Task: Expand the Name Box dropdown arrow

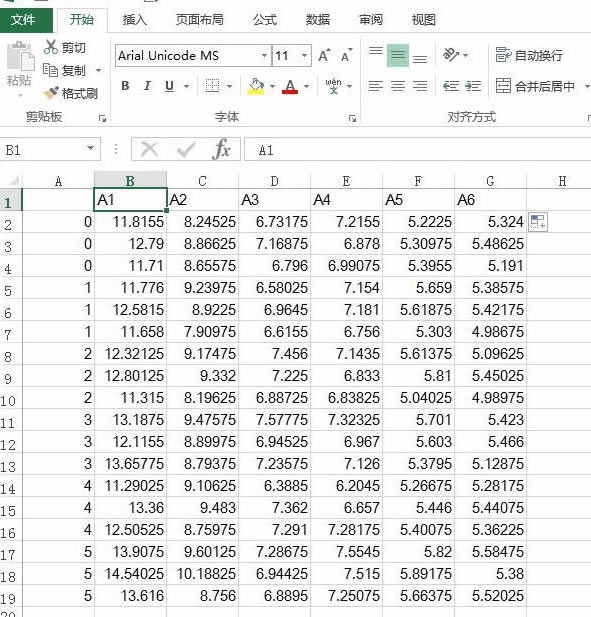Action: [90, 148]
